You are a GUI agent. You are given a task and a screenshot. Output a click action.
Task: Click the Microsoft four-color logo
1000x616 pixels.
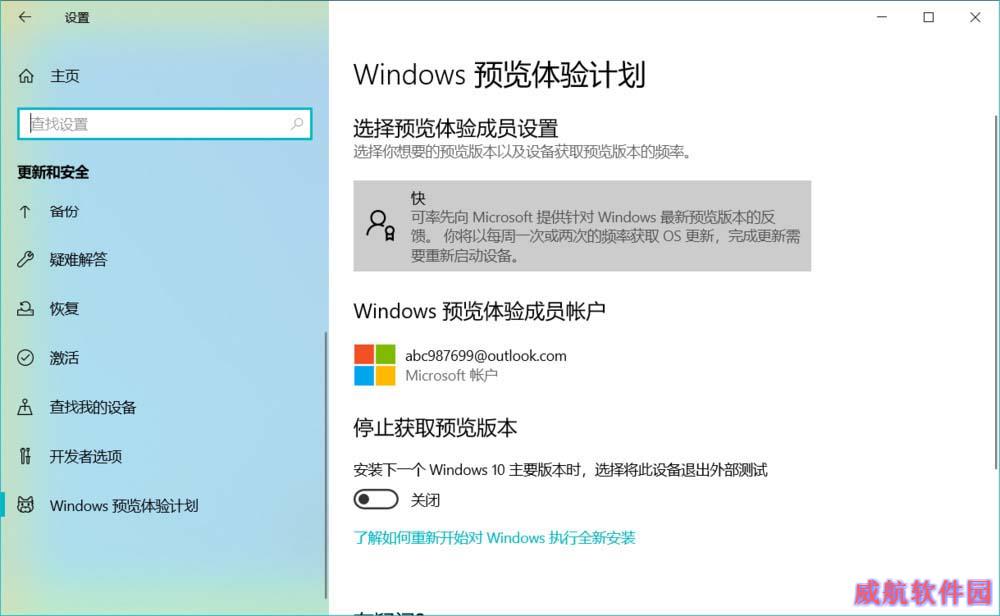[x=374, y=365]
